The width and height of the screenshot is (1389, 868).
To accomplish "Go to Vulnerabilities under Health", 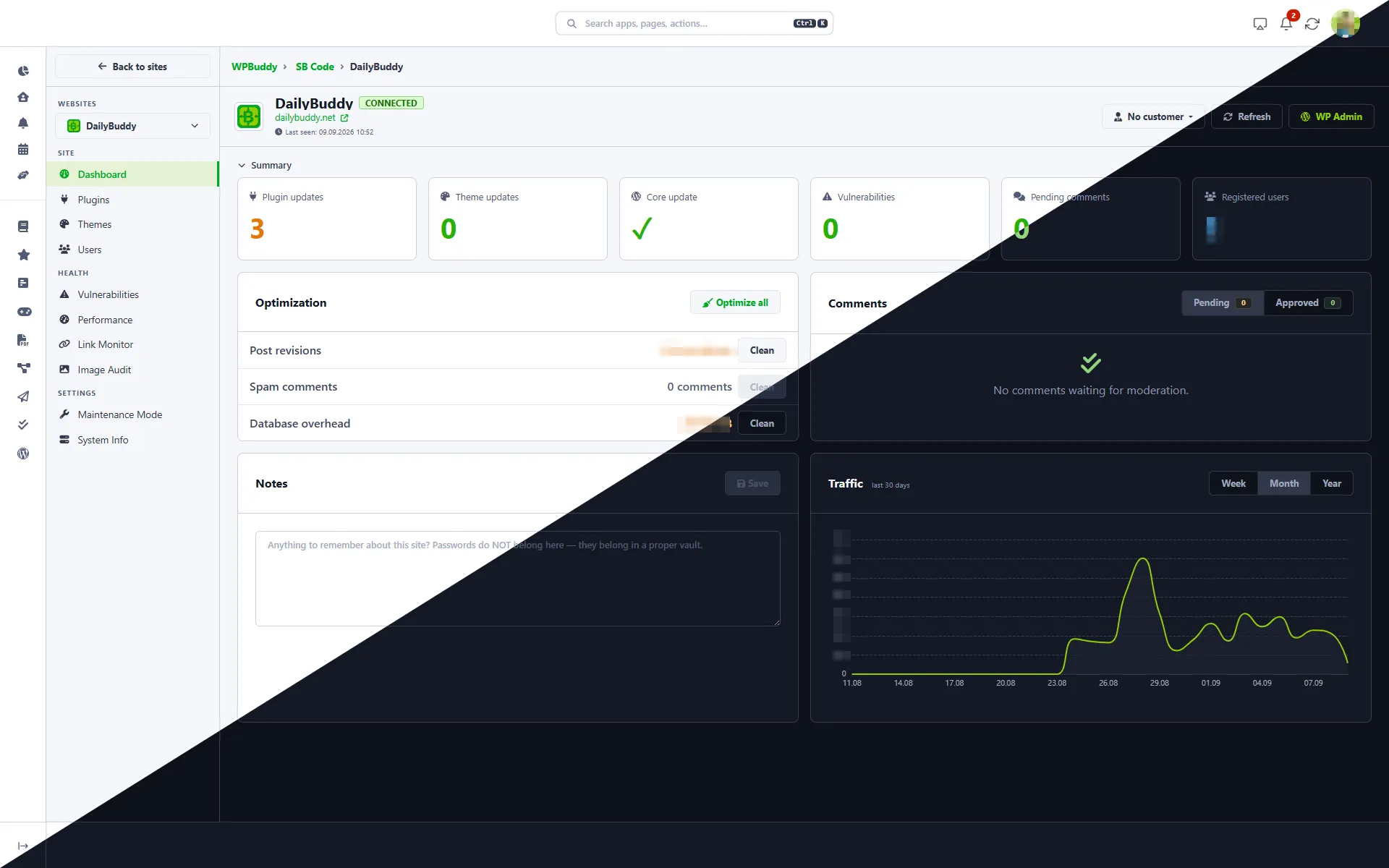I will [132, 294].
